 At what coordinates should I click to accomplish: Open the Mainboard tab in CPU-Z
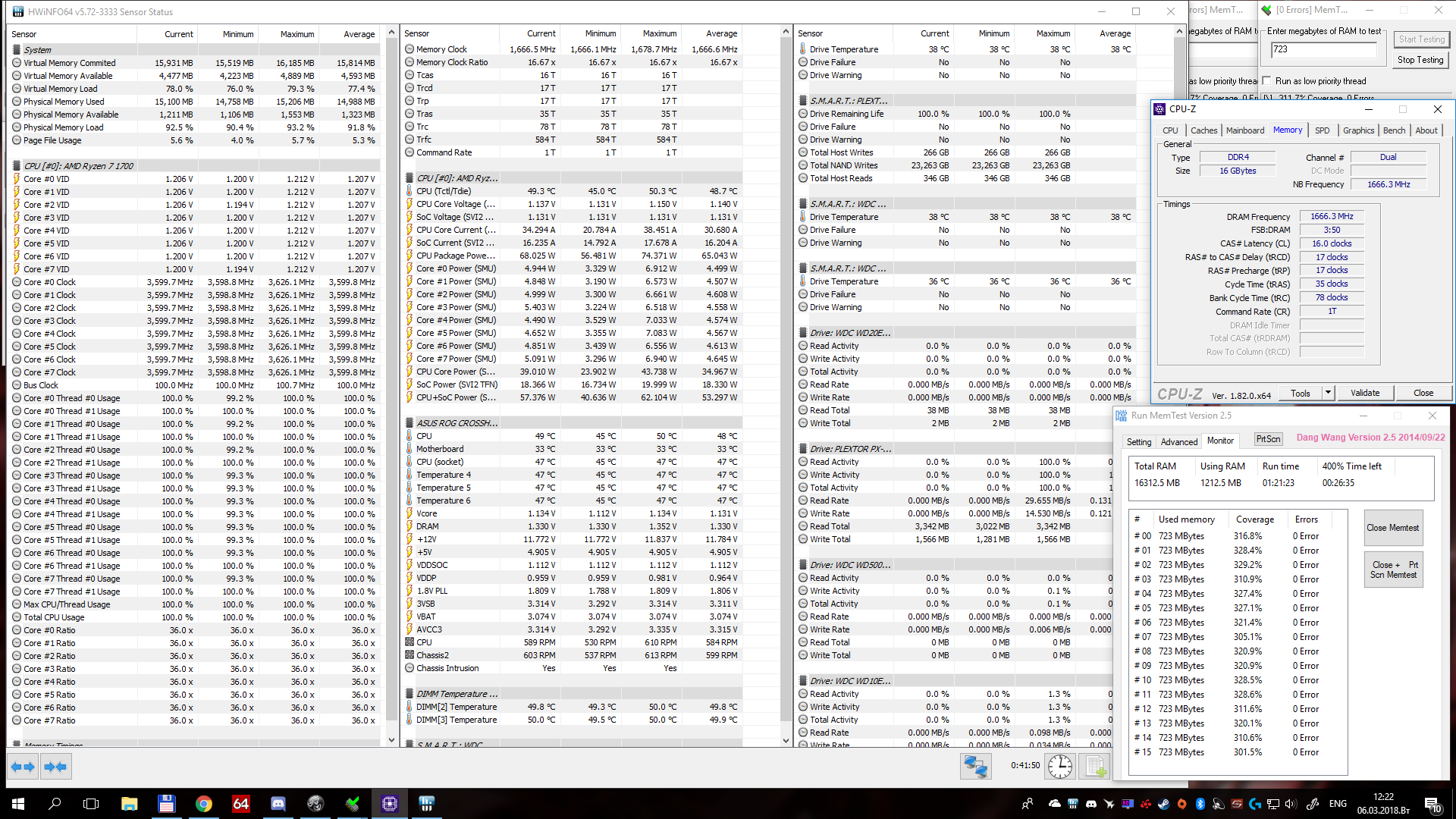(x=1244, y=130)
